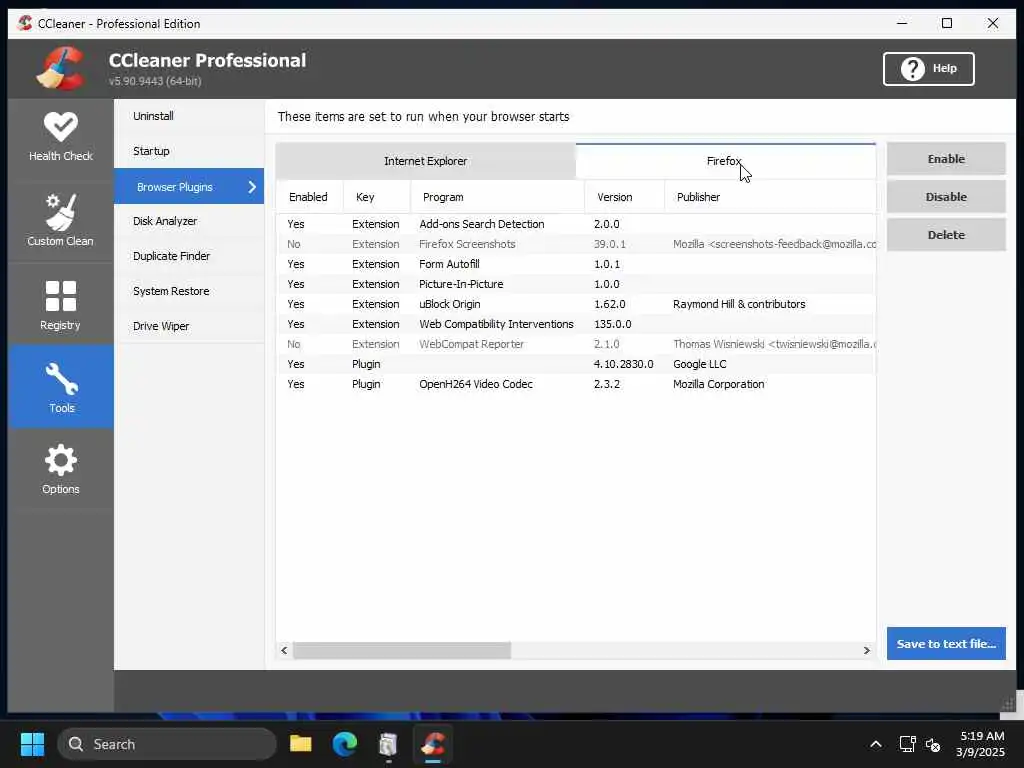Image resolution: width=1024 pixels, height=768 pixels.
Task: Select the Picture-In-Picture extension row
Action: point(575,284)
